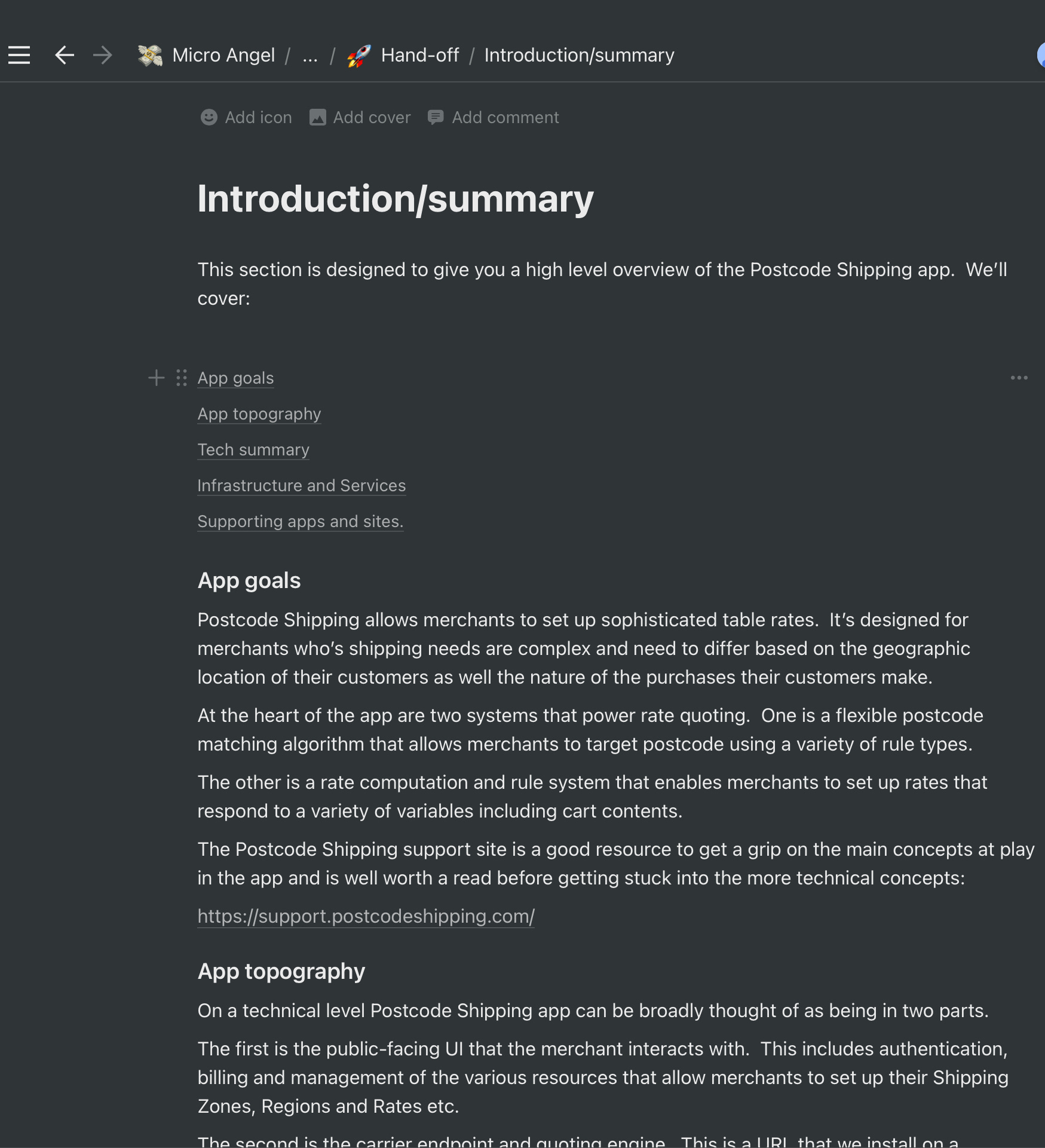Click the Add comment speech bubble

436,117
